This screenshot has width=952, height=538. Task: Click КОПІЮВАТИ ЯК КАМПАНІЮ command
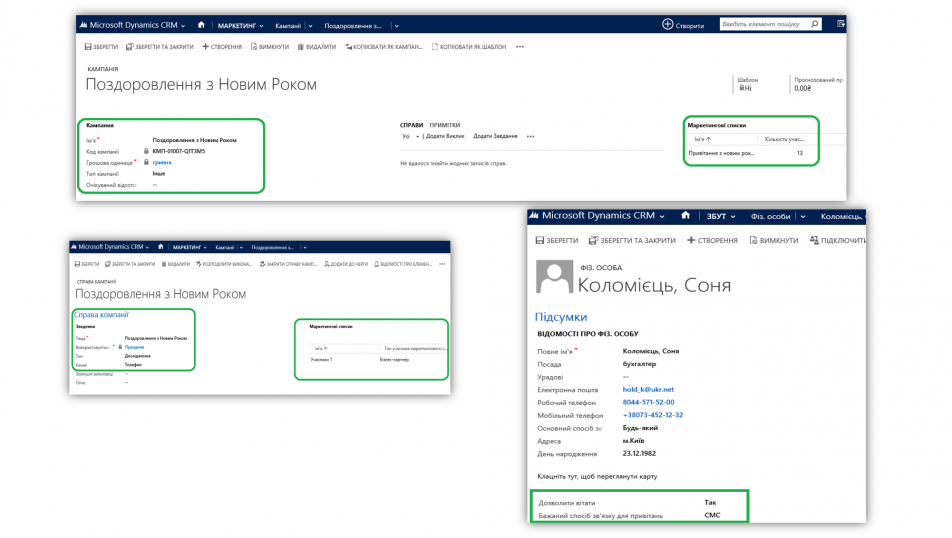(384, 47)
